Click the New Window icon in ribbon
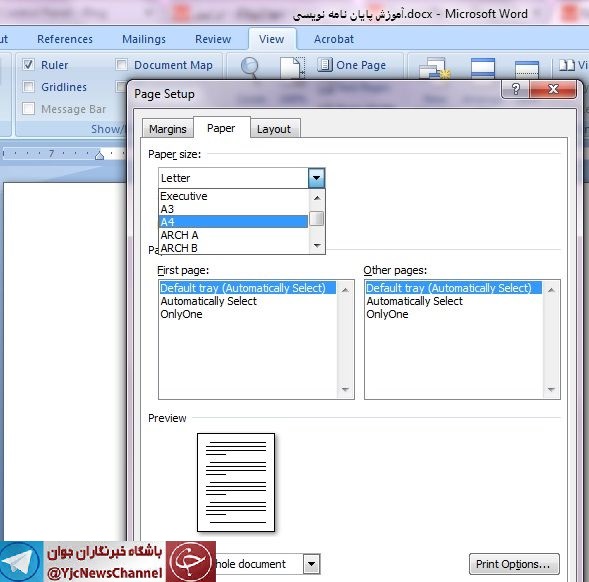The image size is (589, 582). point(434,68)
